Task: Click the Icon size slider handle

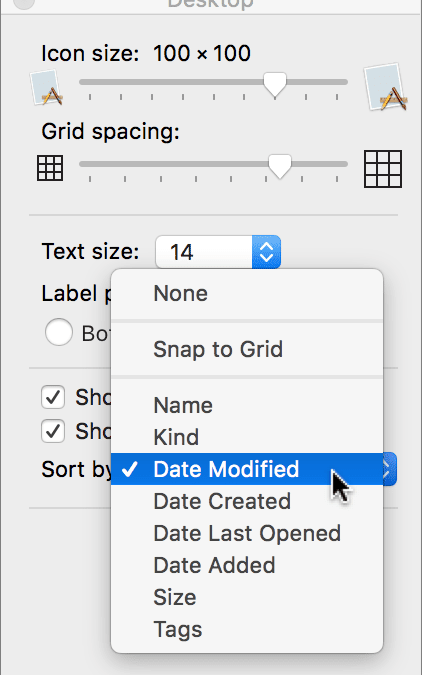Action: click(275, 84)
